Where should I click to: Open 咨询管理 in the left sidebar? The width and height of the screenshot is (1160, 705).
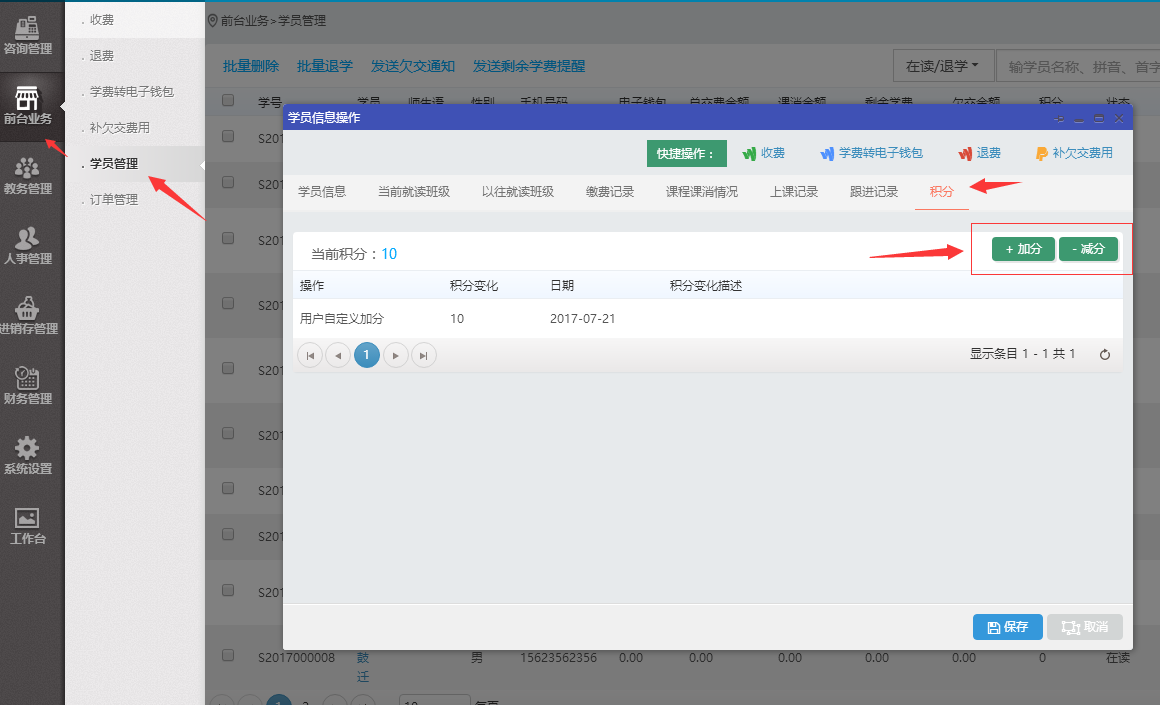pos(27,36)
